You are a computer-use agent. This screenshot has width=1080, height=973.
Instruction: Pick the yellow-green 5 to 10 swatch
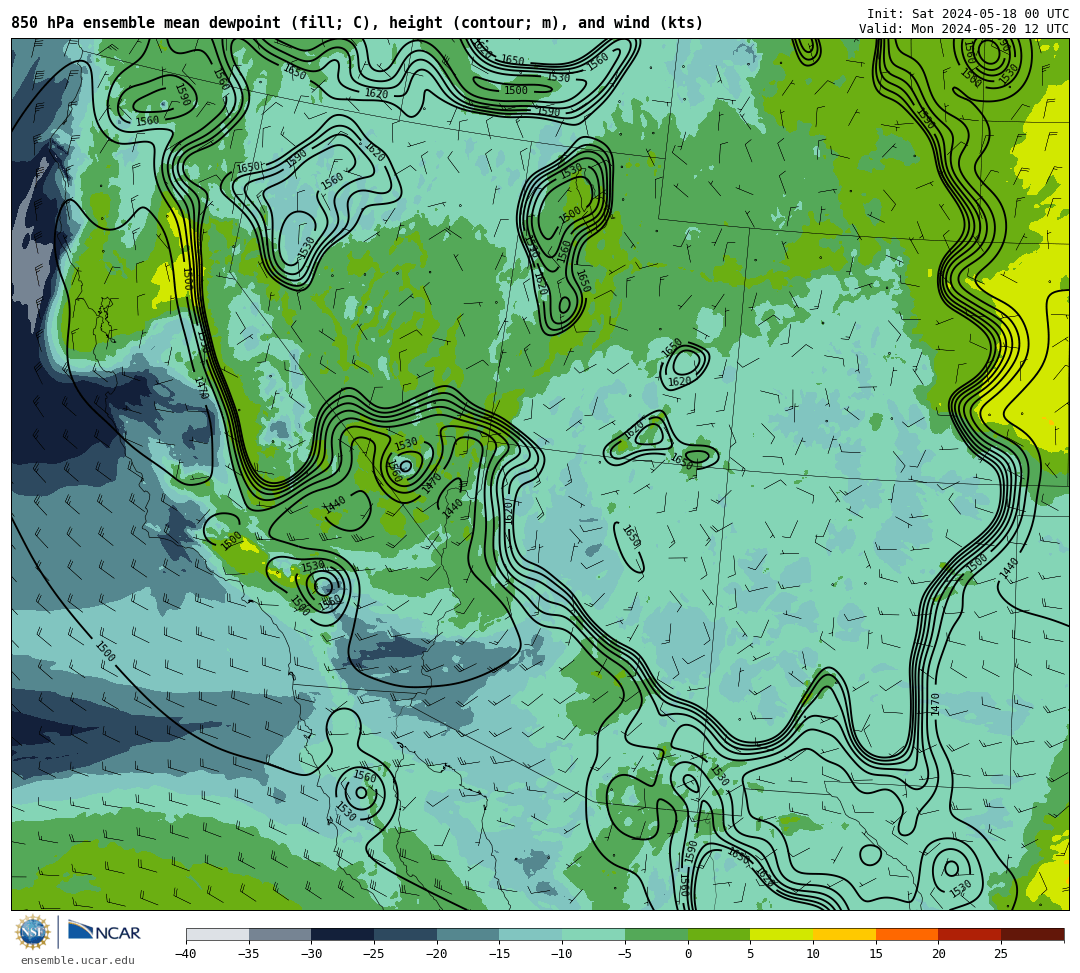(782, 934)
